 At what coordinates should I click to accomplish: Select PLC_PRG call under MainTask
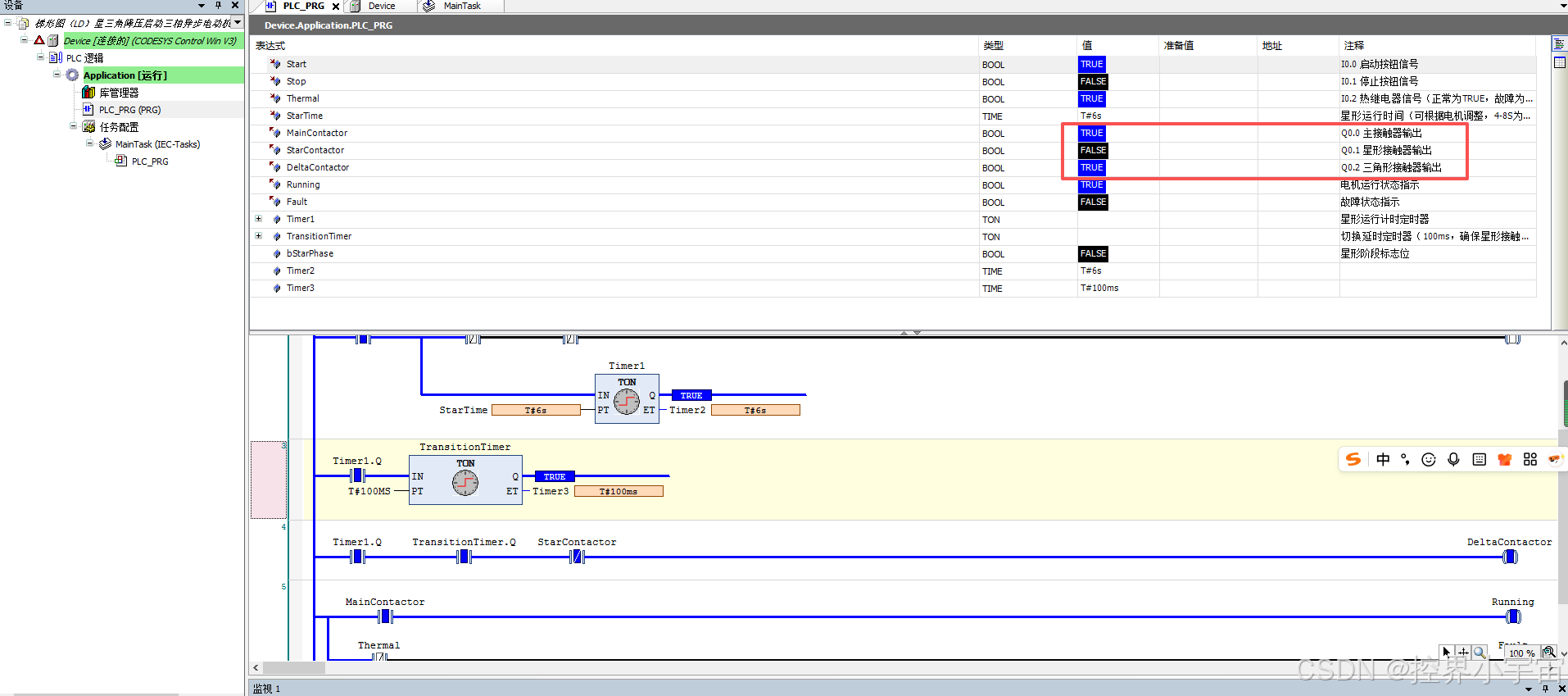[x=150, y=161]
